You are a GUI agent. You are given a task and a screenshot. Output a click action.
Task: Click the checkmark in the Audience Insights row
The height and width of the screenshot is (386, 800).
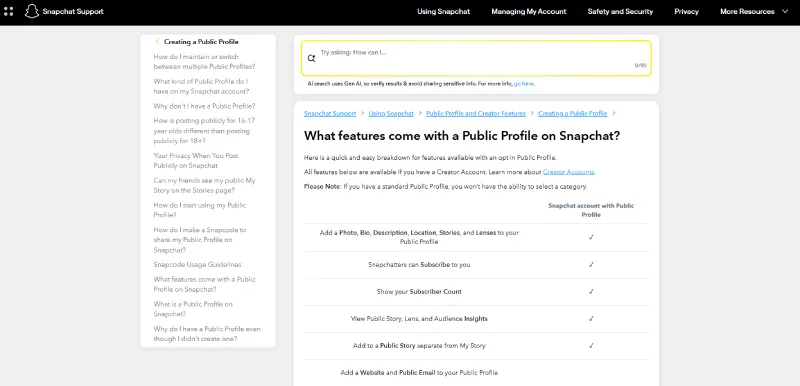(x=591, y=319)
